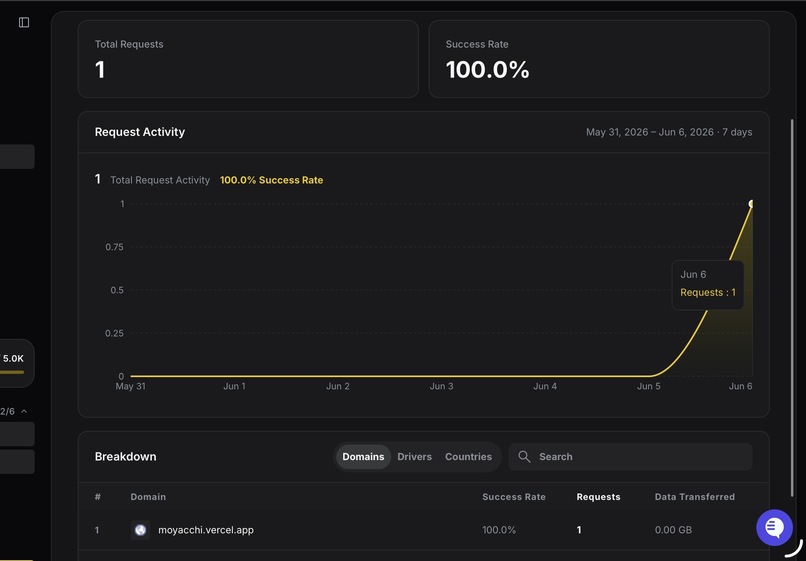Sort by the Domain column header
806x561 pixels.
148,497
